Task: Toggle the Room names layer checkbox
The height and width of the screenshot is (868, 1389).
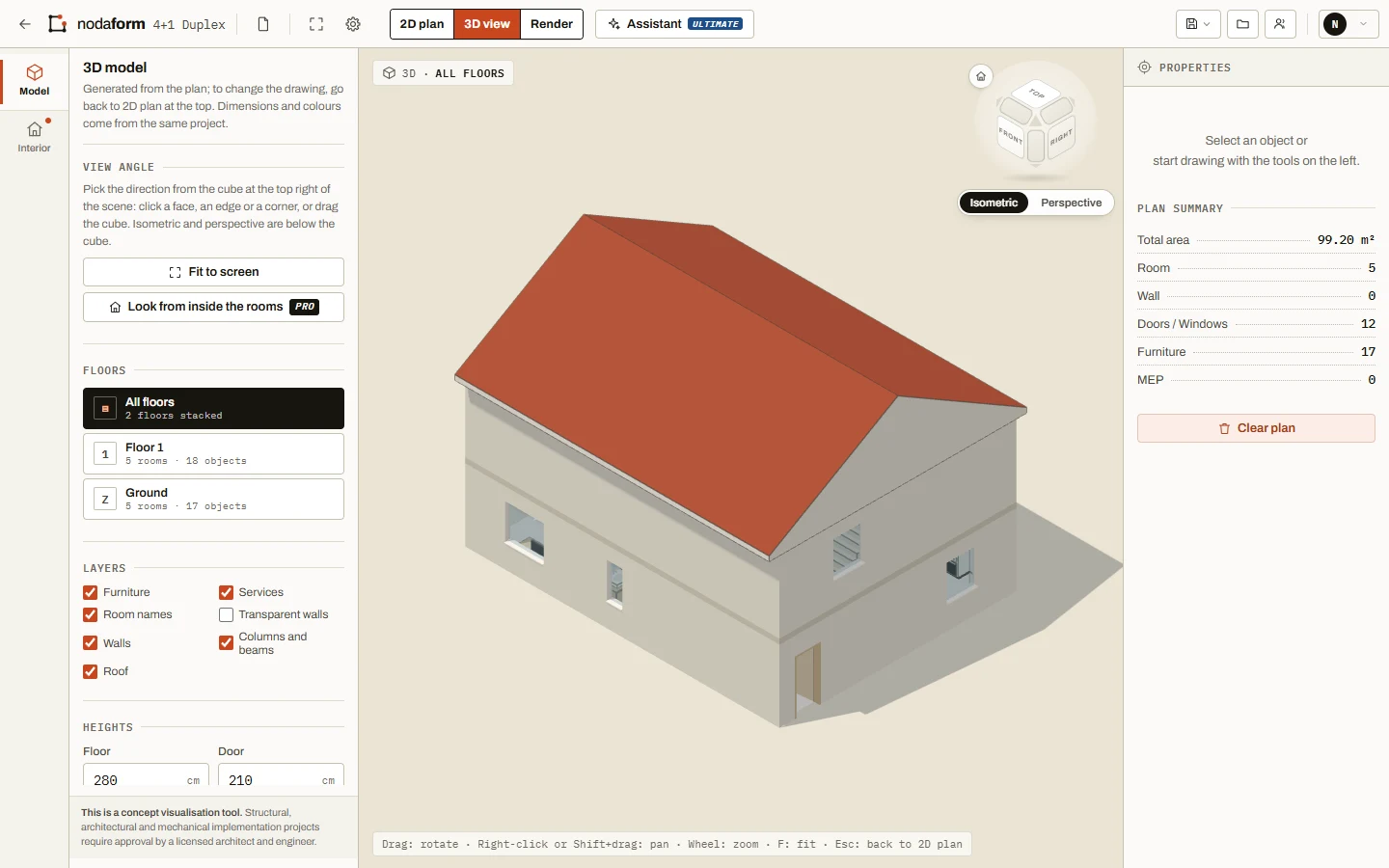Action: tap(90, 614)
